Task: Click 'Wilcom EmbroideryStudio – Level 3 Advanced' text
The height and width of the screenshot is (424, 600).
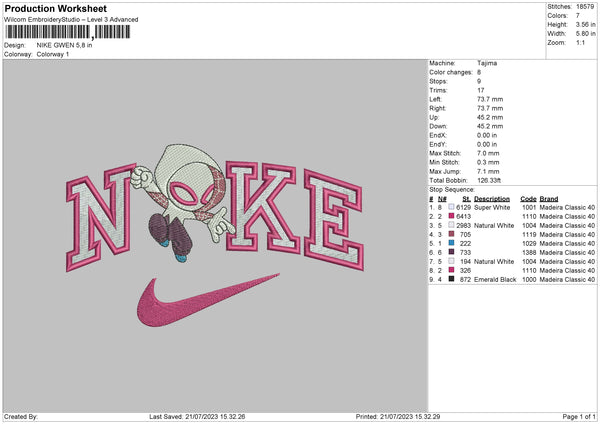Action: click(71, 20)
